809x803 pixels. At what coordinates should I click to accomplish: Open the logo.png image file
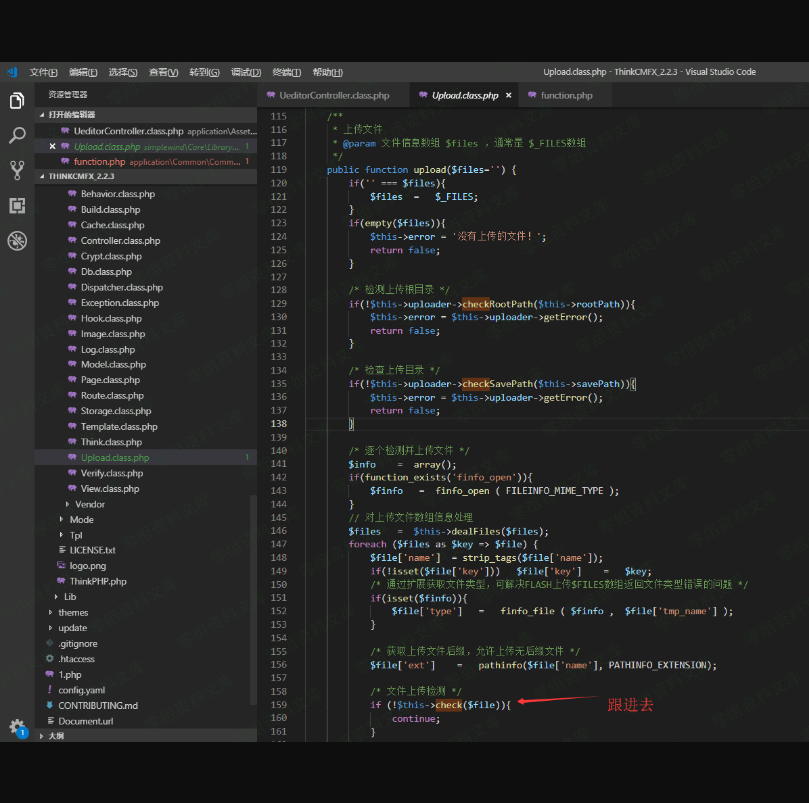[87, 566]
